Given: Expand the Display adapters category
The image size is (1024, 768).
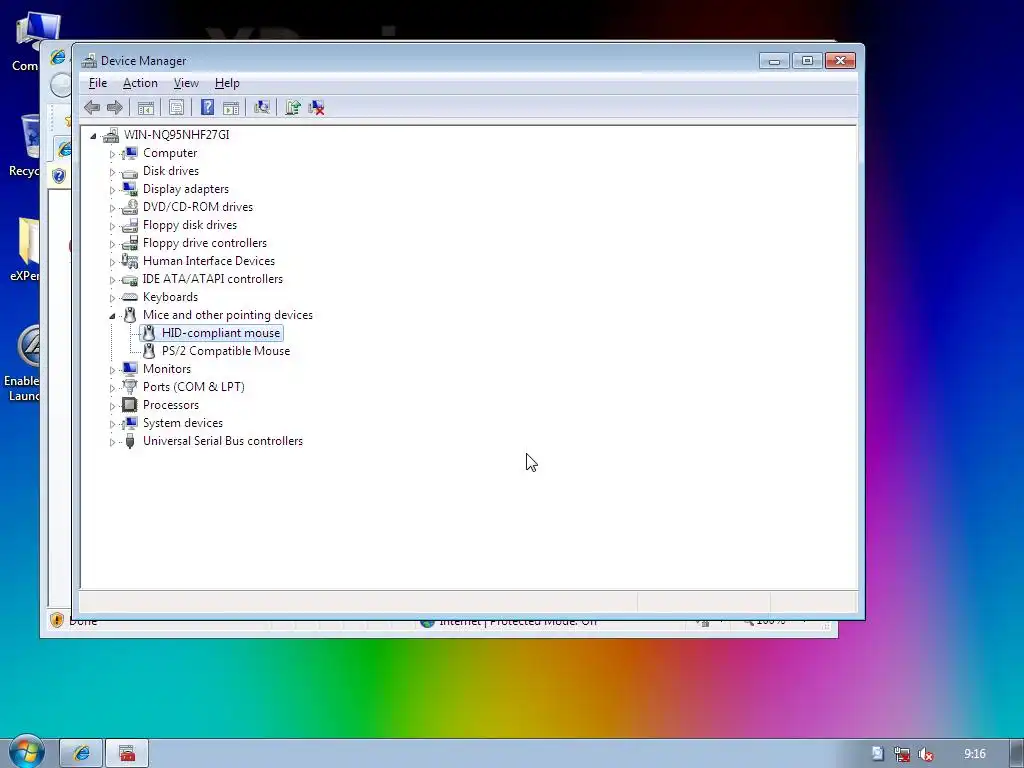Looking at the screenshot, I should [x=112, y=190].
